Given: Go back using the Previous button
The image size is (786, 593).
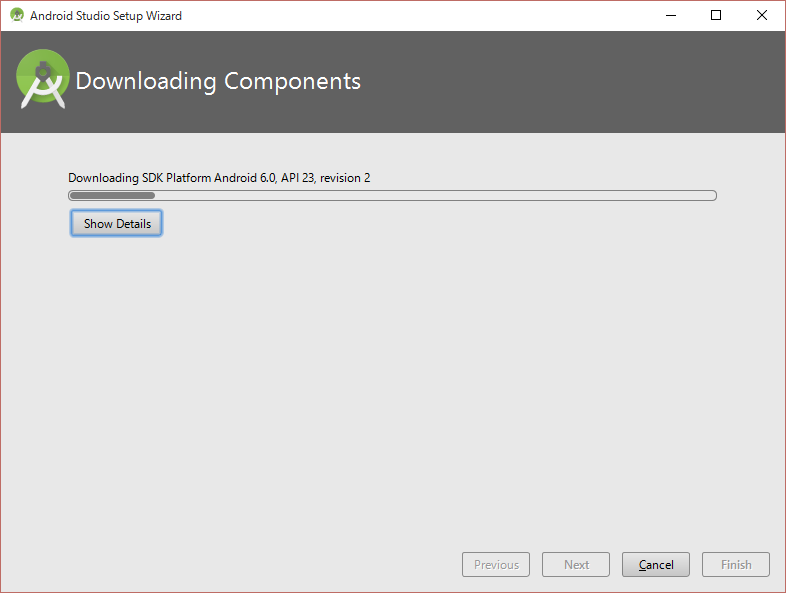Looking at the screenshot, I should coord(496,564).
